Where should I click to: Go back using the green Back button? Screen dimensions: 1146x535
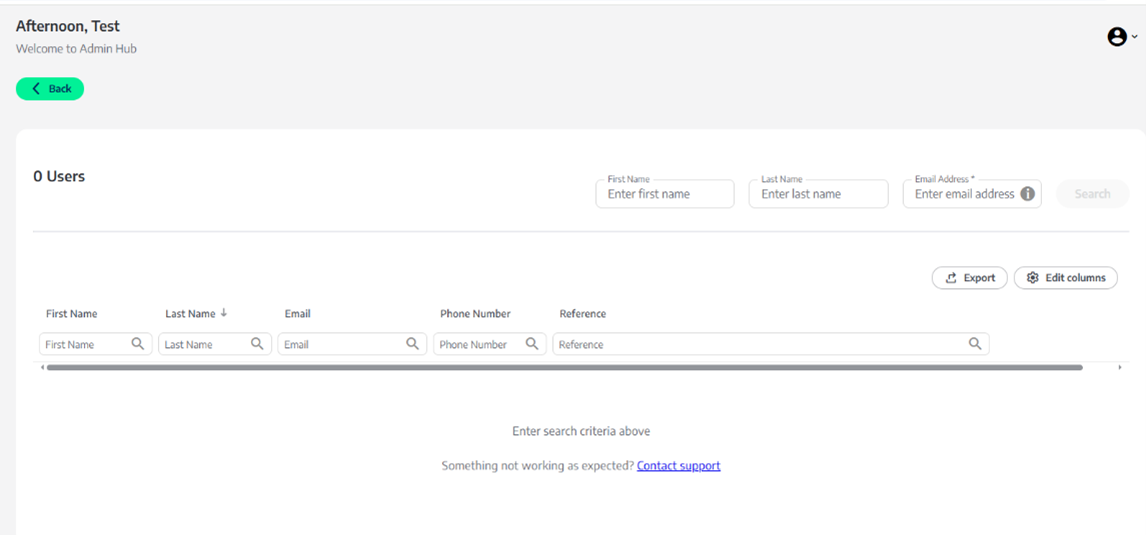(50, 88)
